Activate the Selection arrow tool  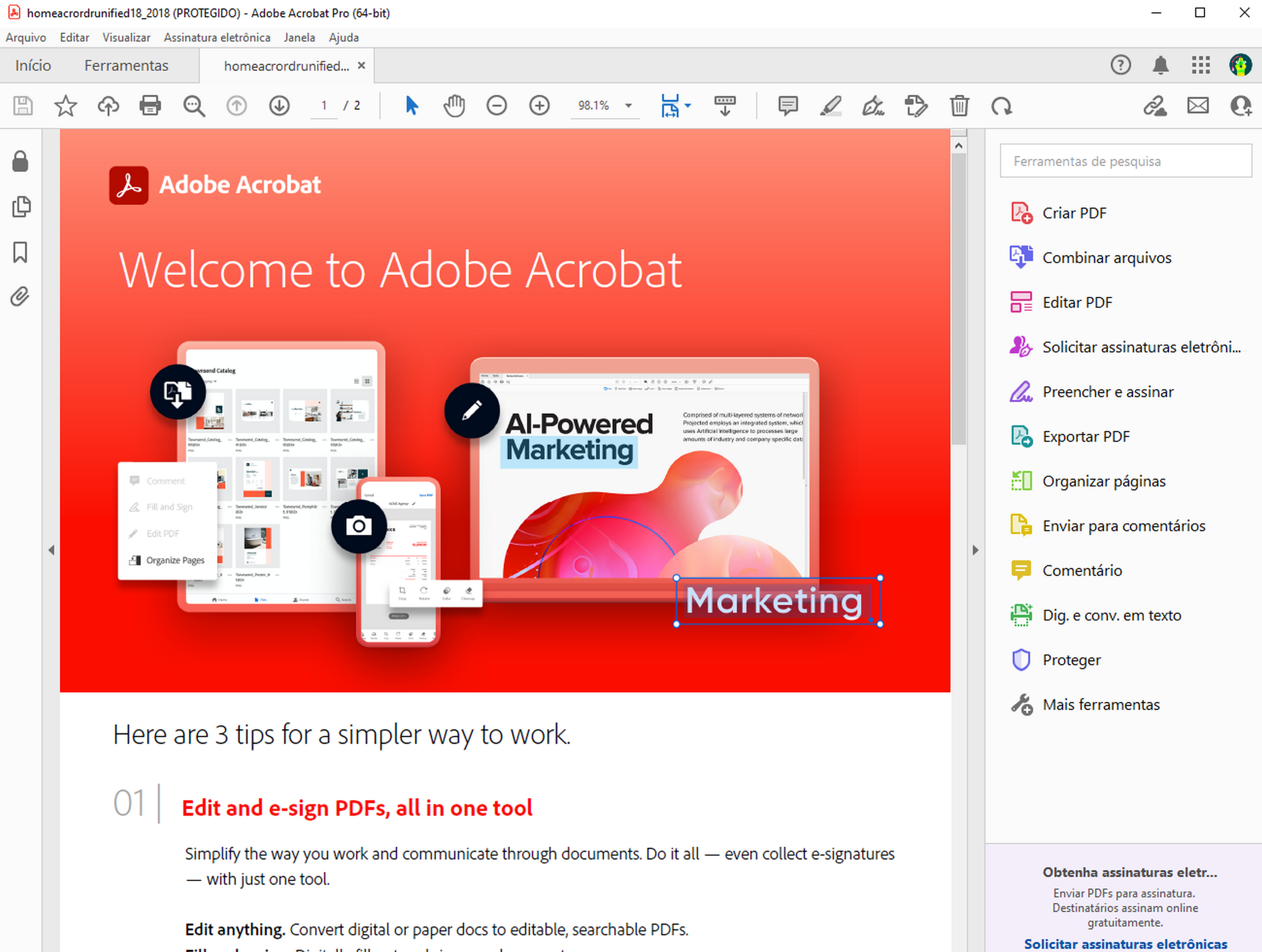tap(411, 106)
